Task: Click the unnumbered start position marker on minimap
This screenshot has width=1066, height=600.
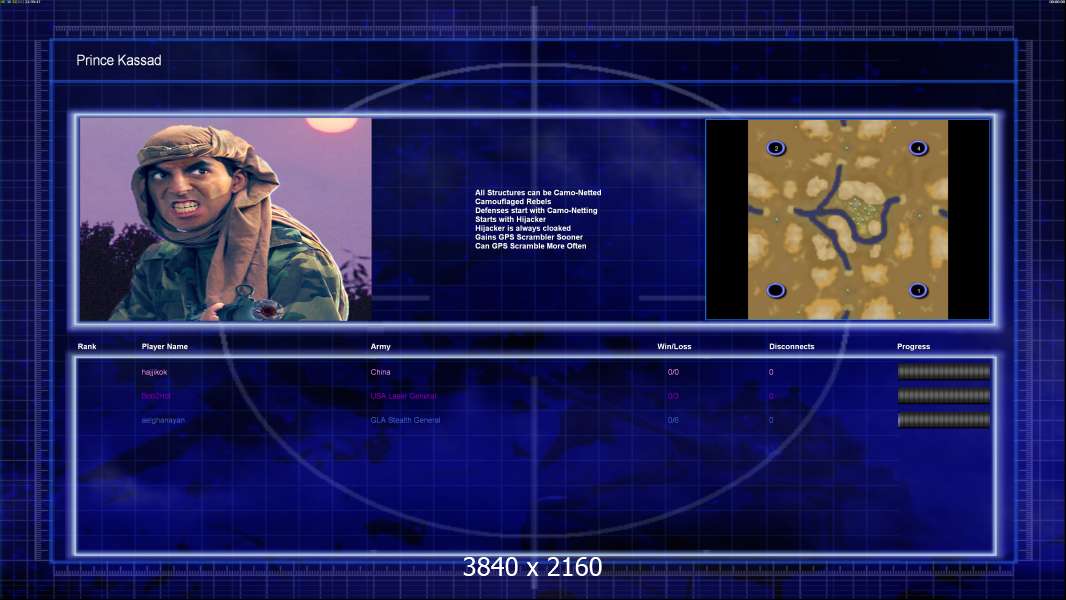Action: 776,290
